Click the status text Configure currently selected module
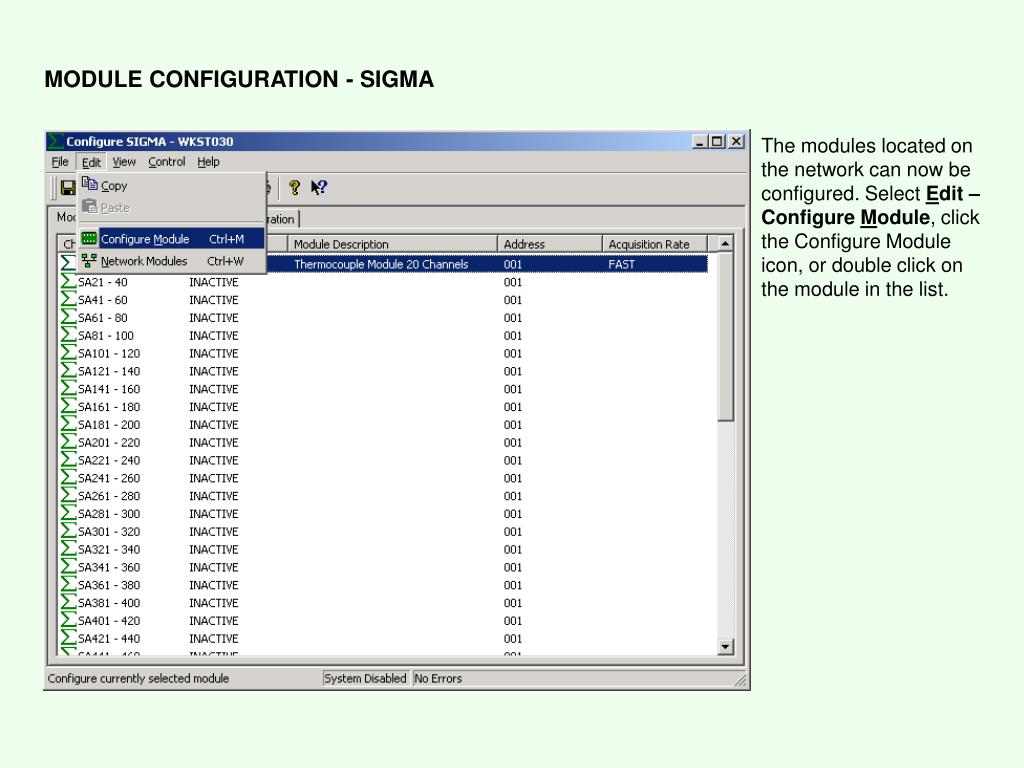1024x768 pixels. (138, 679)
